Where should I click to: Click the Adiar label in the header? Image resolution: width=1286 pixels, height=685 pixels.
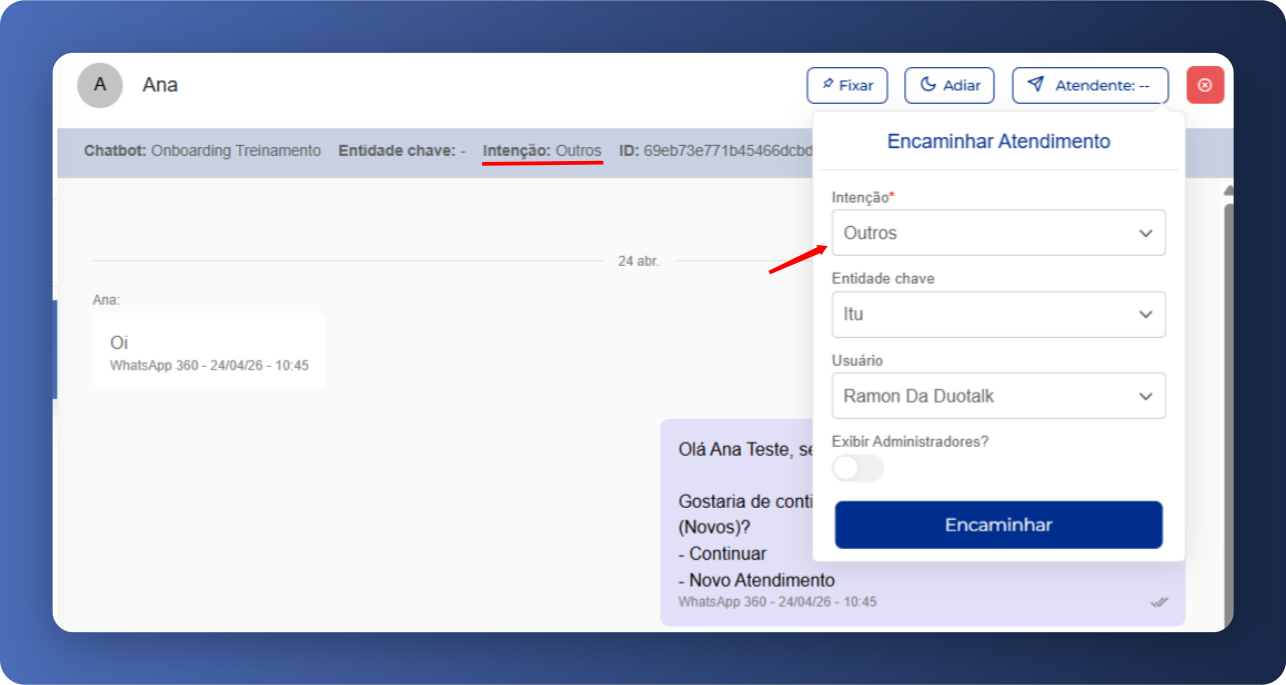tap(962, 86)
